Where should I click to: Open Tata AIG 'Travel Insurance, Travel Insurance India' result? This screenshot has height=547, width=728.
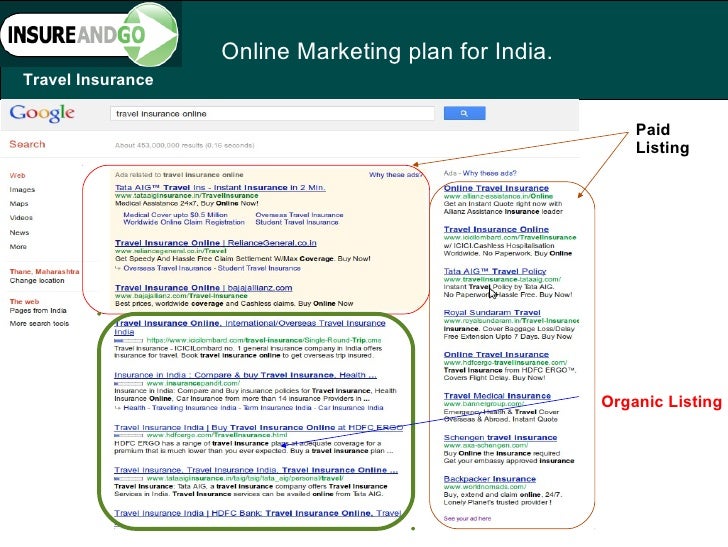coord(256,469)
